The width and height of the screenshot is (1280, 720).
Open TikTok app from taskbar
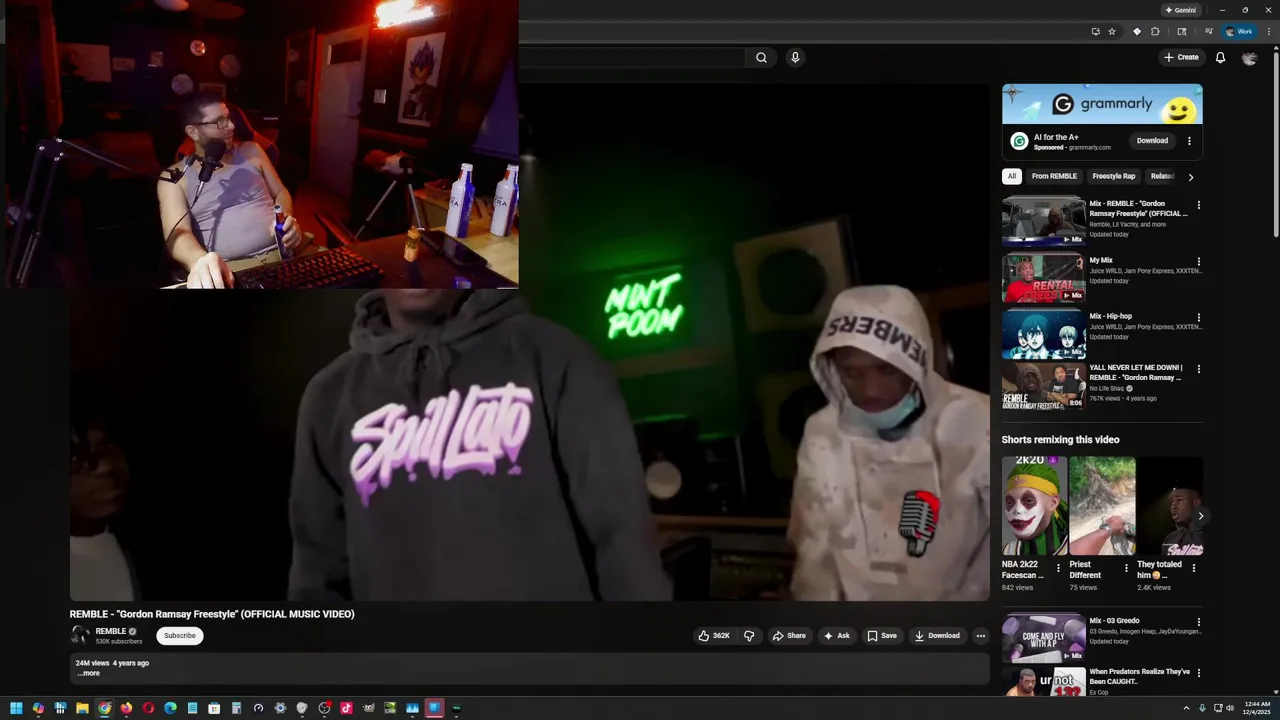point(346,708)
